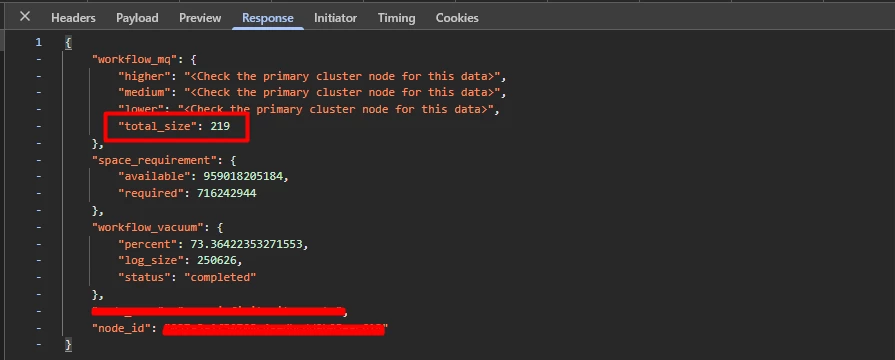Click the value 250626
This screenshot has width=895, height=360.
[x=217, y=261]
